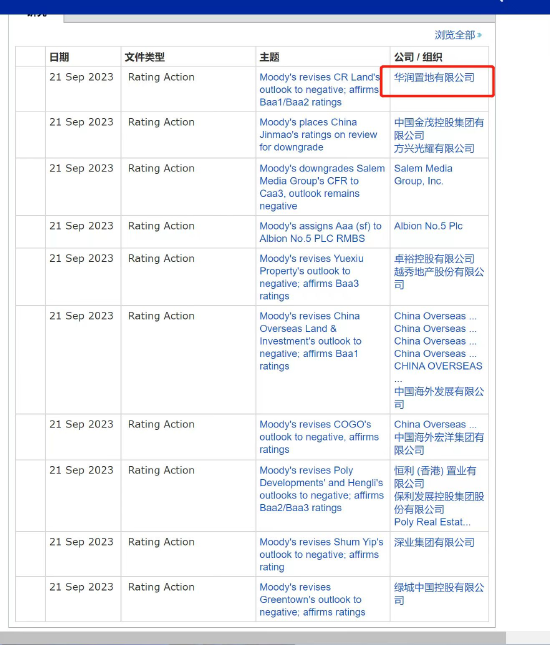550x645 pixels.
Task: Open 绿城中国控股有限公司 company link
Action: coord(439,594)
